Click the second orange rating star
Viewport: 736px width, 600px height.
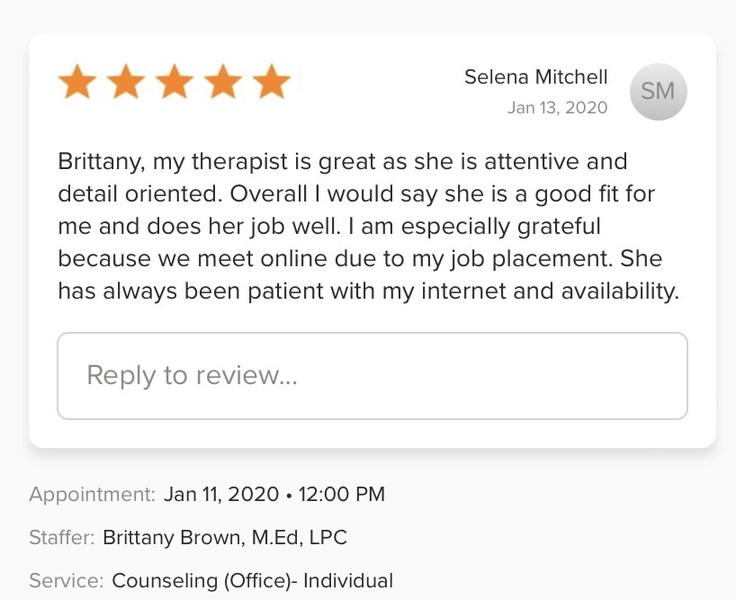tap(126, 83)
